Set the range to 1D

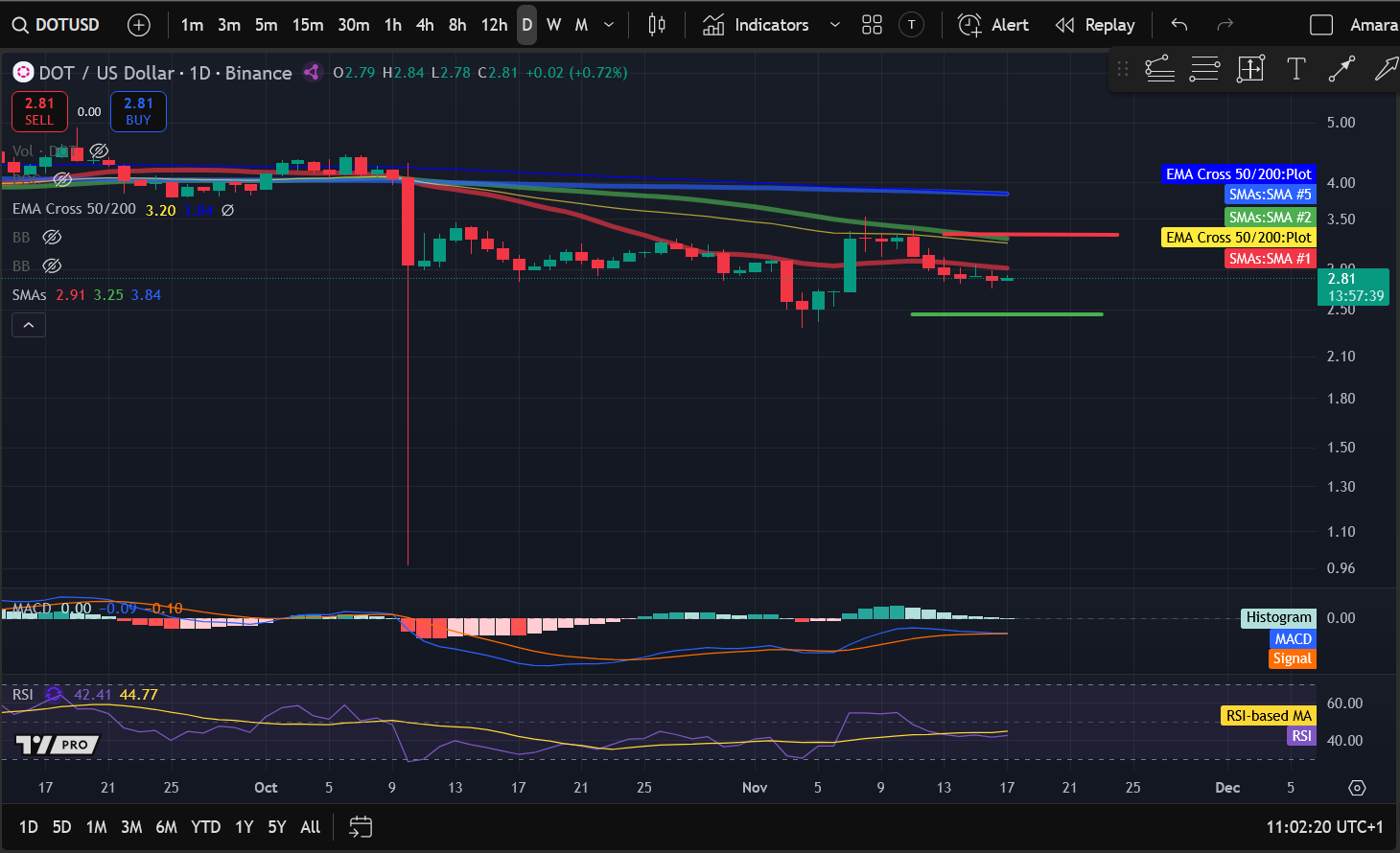tap(29, 827)
